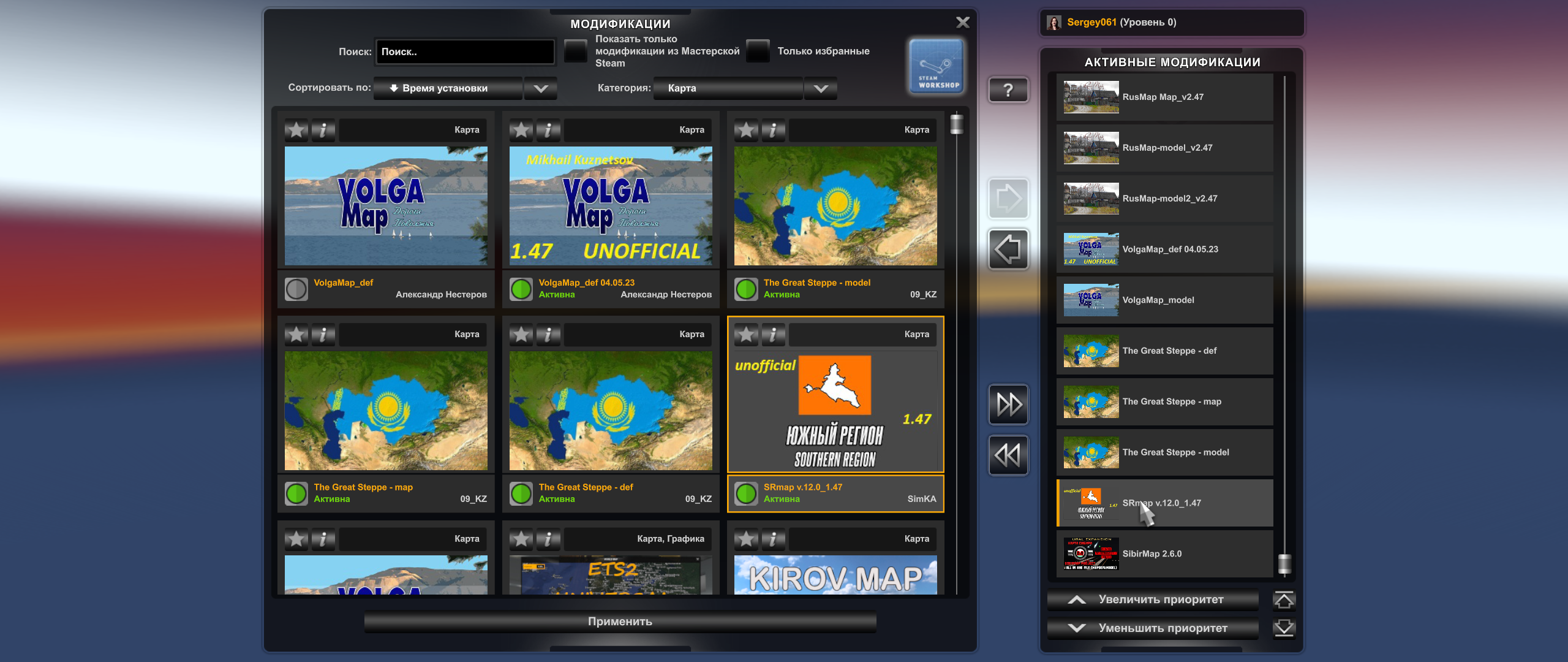1568x662 pixels.
Task: Favorite the VolgaMap_def mod with its star
Action: click(296, 130)
